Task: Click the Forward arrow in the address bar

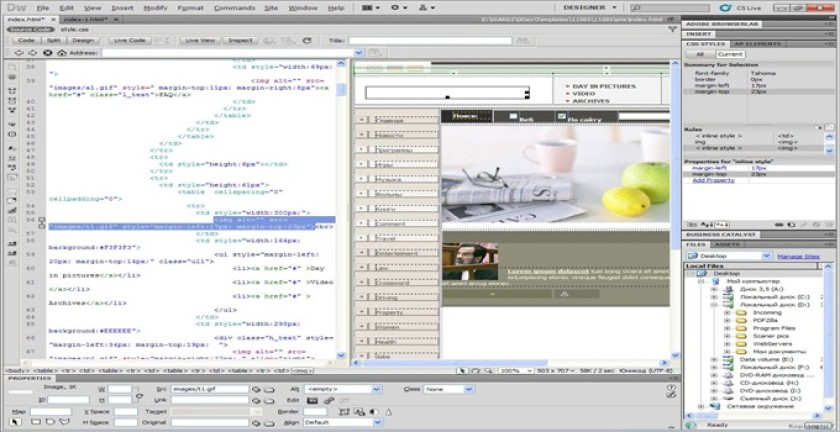Action: click(33, 53)
